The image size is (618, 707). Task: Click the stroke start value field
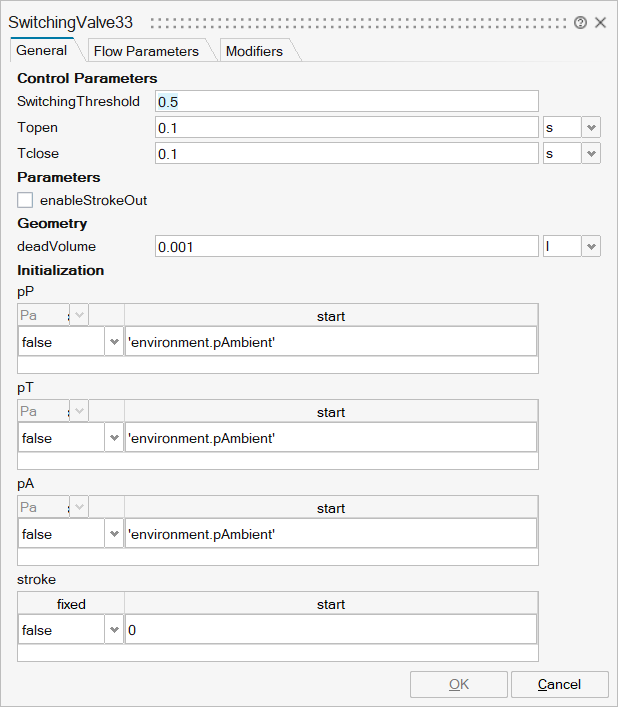click(x=330, y=630)
